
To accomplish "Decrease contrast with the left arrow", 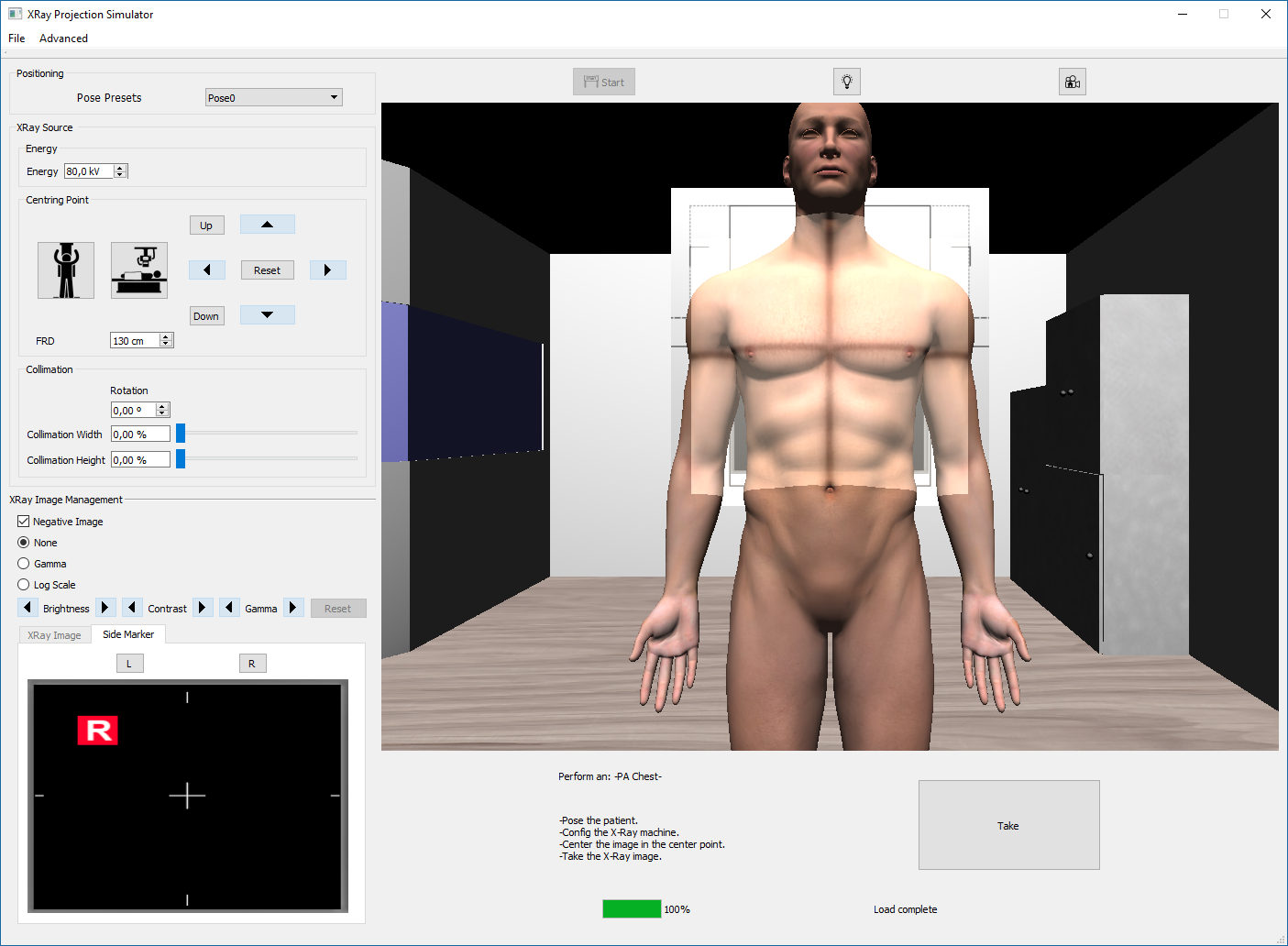I will pyautogui.click(x=132, y=608).
